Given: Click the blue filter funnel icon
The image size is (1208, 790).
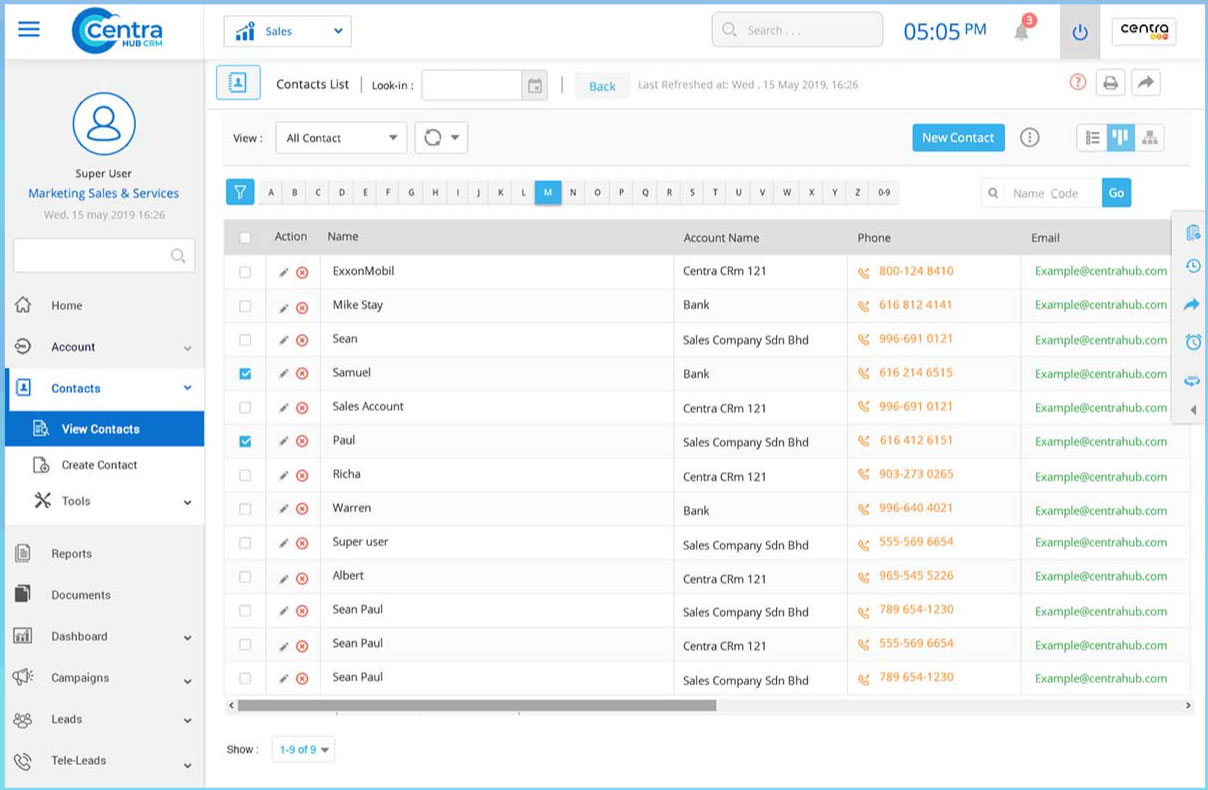Looking at the screenshot, I should coord(240,192).
